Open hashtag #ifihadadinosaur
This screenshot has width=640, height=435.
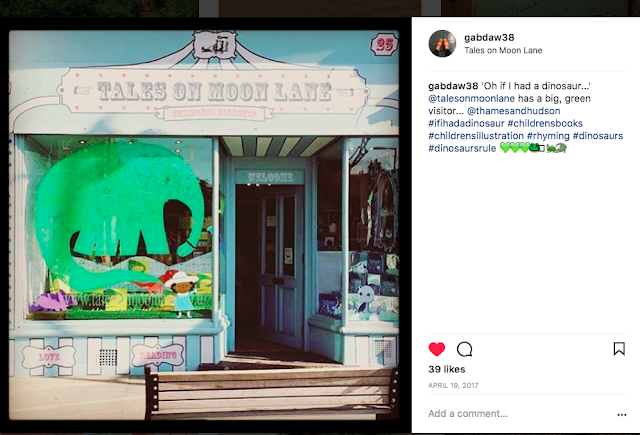click(x=466, y=123)
